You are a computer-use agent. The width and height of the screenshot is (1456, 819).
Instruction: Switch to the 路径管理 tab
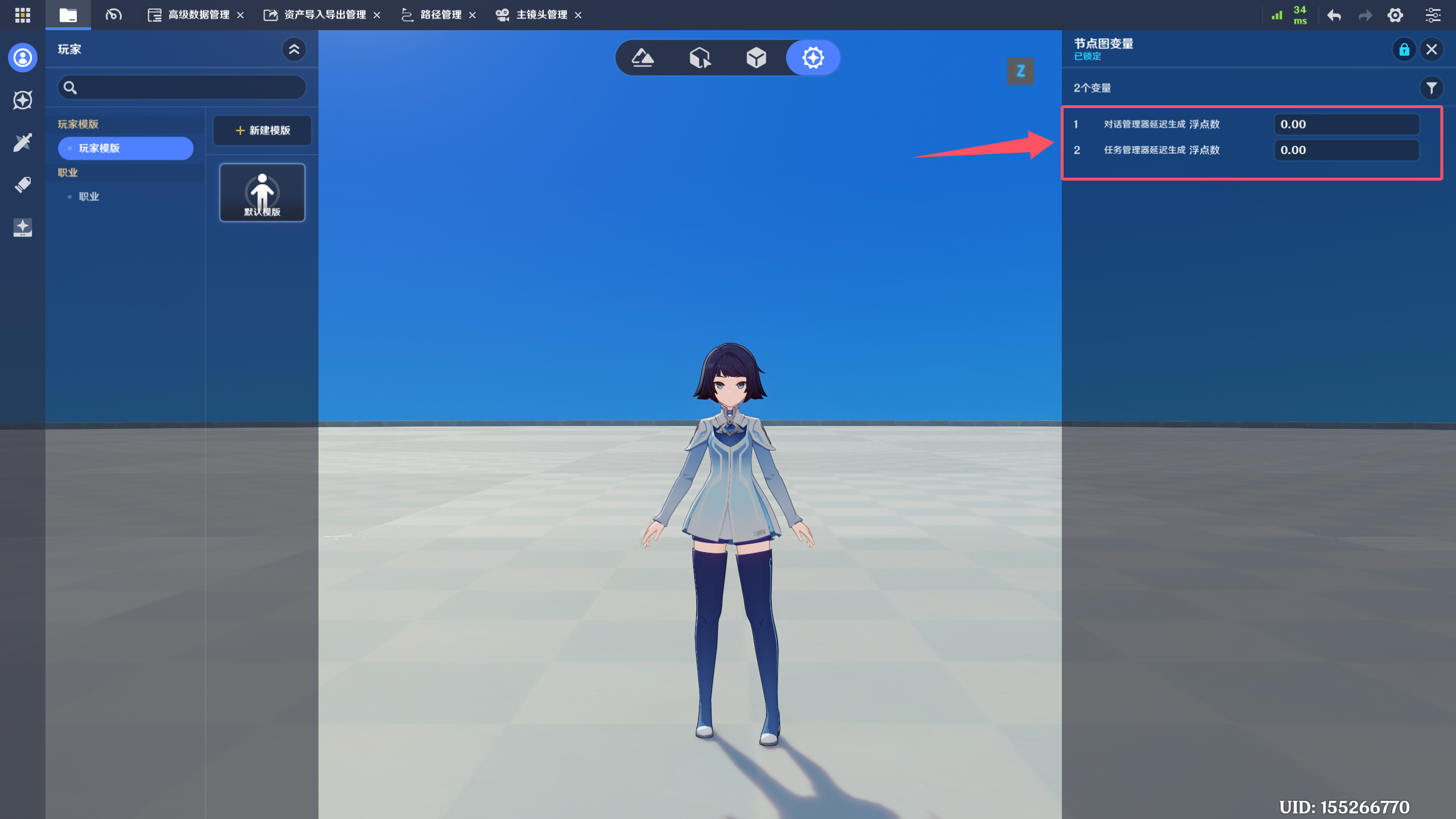pos(440,15)
